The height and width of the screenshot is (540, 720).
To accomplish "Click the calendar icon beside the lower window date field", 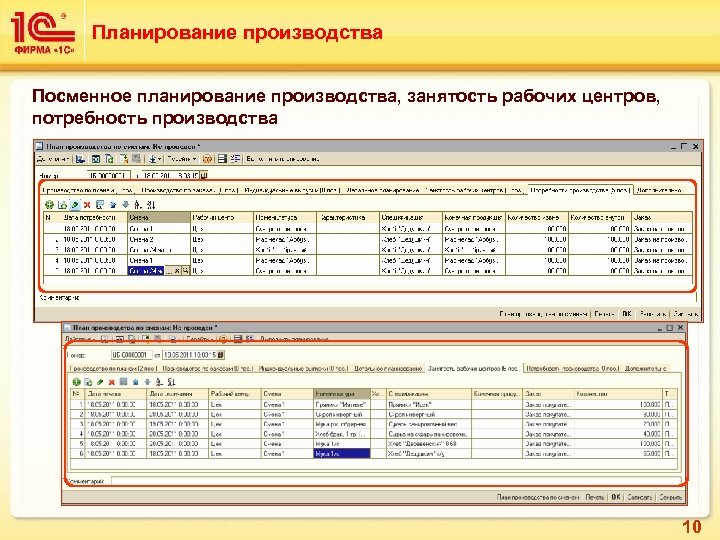I will coord(221,354).
